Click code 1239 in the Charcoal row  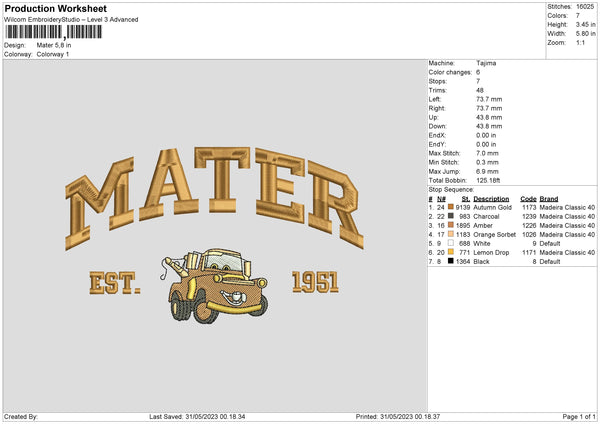point(529,216)
